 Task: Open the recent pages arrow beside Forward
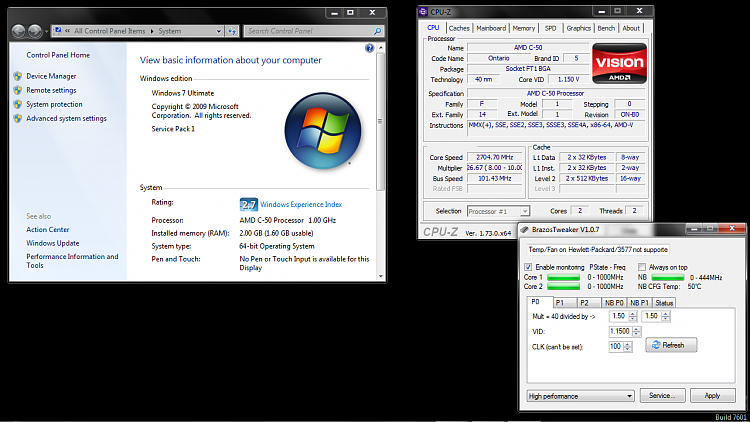[x=46, y=32]
